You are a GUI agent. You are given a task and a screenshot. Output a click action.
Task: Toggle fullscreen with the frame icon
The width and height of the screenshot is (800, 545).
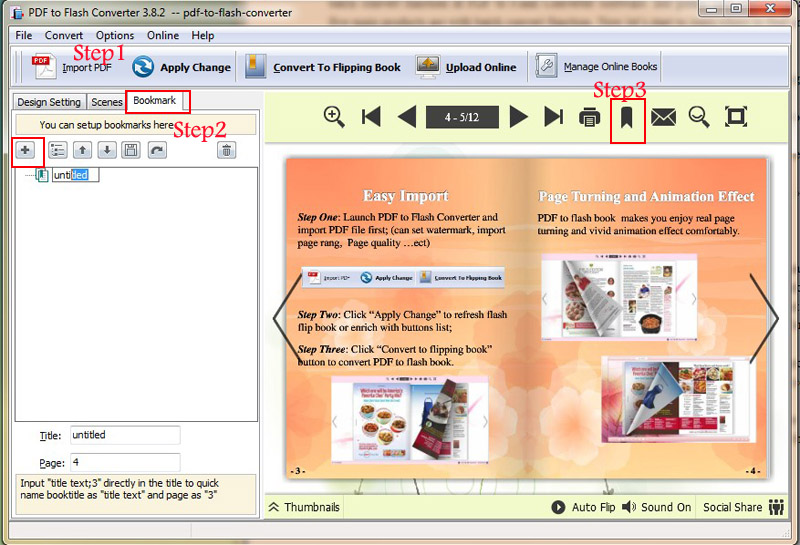pyautogui.click(x=736, y=117)
